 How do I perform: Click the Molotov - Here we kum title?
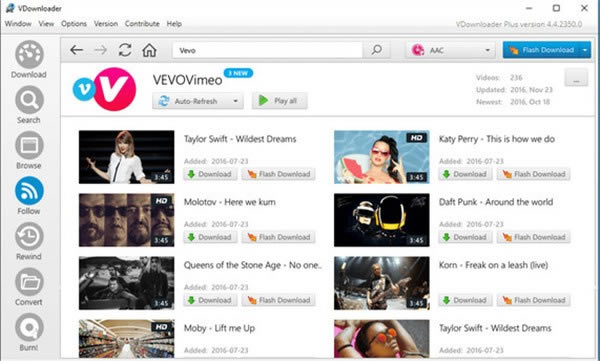230,202
